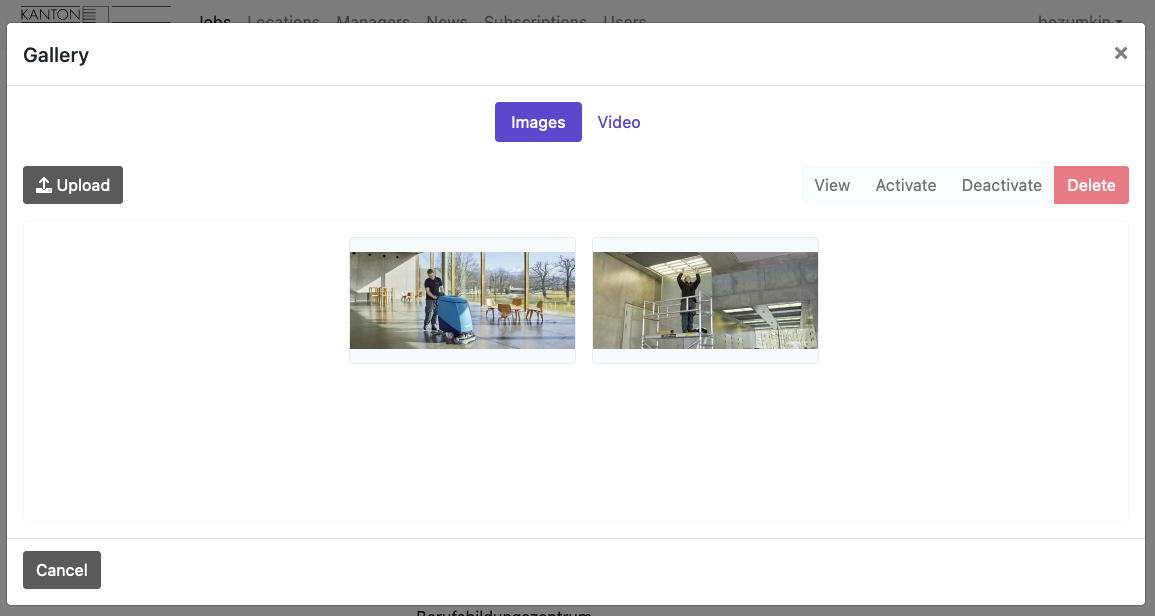Select the worker on scaffold thumbnail
This screenshot has width=1155, height=616.
coord(705,300)
